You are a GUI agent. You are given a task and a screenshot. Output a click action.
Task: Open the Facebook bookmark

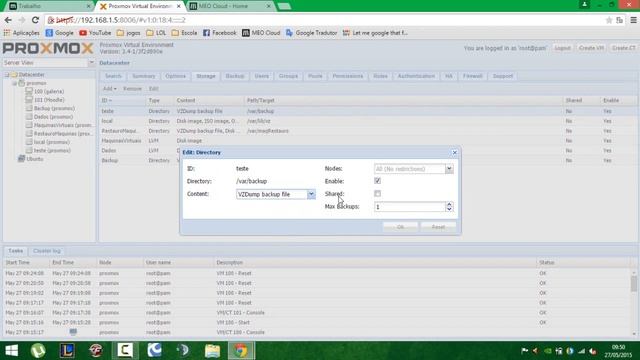click(x=220, y=33)
